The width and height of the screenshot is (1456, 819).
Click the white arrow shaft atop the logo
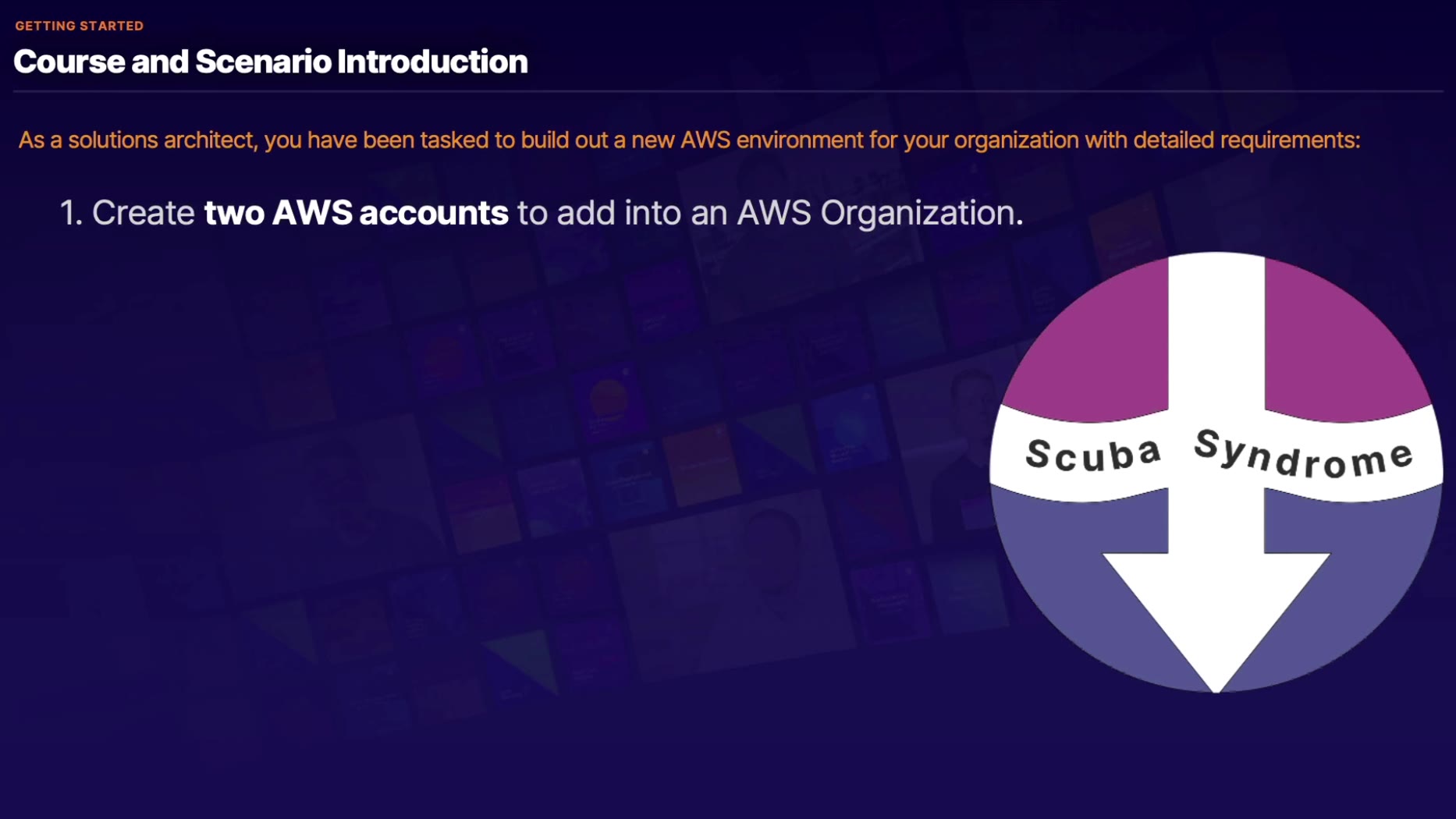point(1216,328)
